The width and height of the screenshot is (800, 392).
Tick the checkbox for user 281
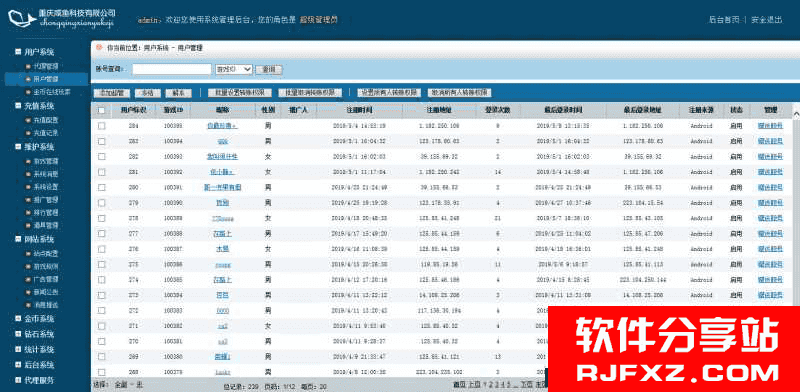coord(102,172)
